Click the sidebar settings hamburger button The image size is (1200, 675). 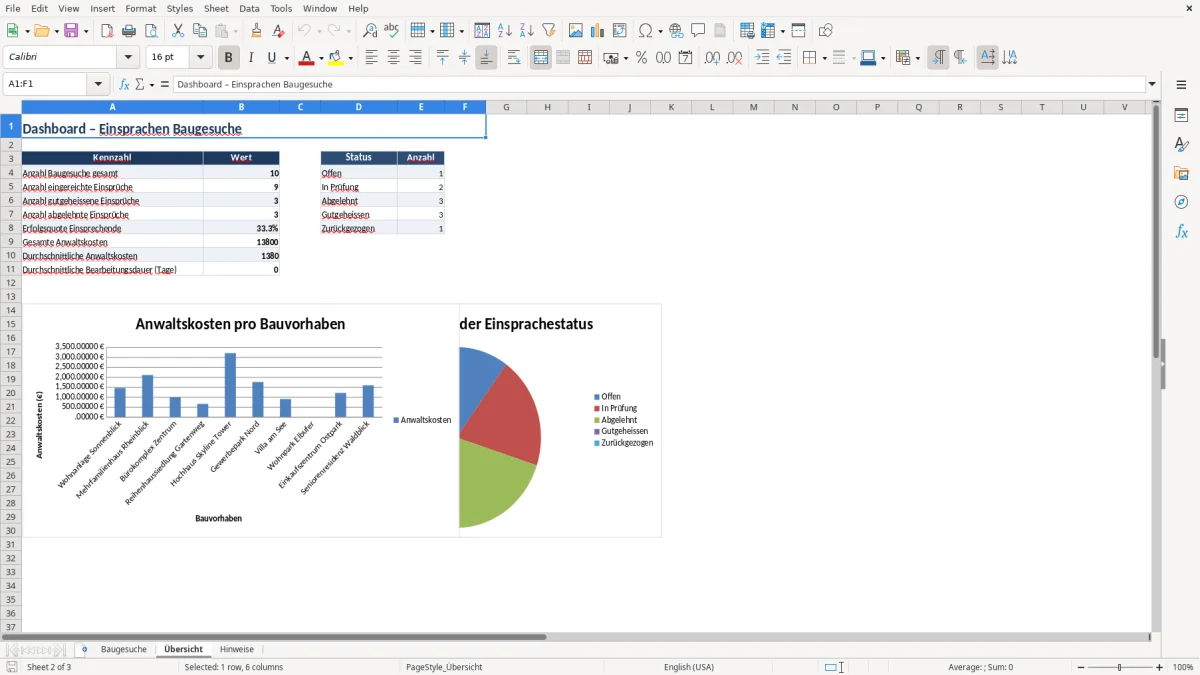tap(1181, 84)
